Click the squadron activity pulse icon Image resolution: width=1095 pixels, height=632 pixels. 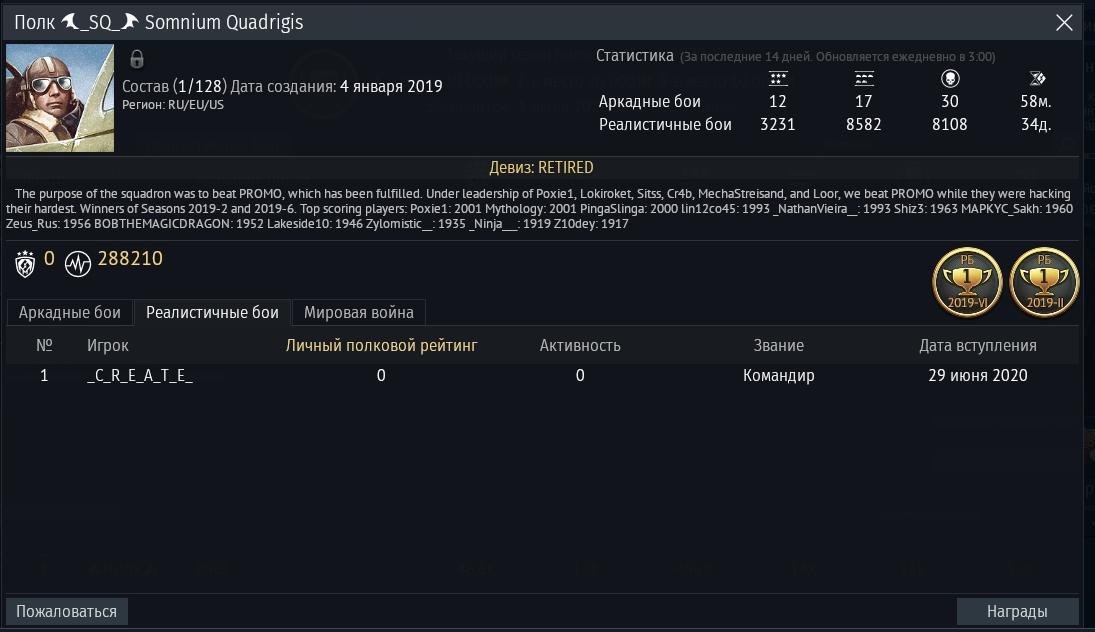coord(78,265)
